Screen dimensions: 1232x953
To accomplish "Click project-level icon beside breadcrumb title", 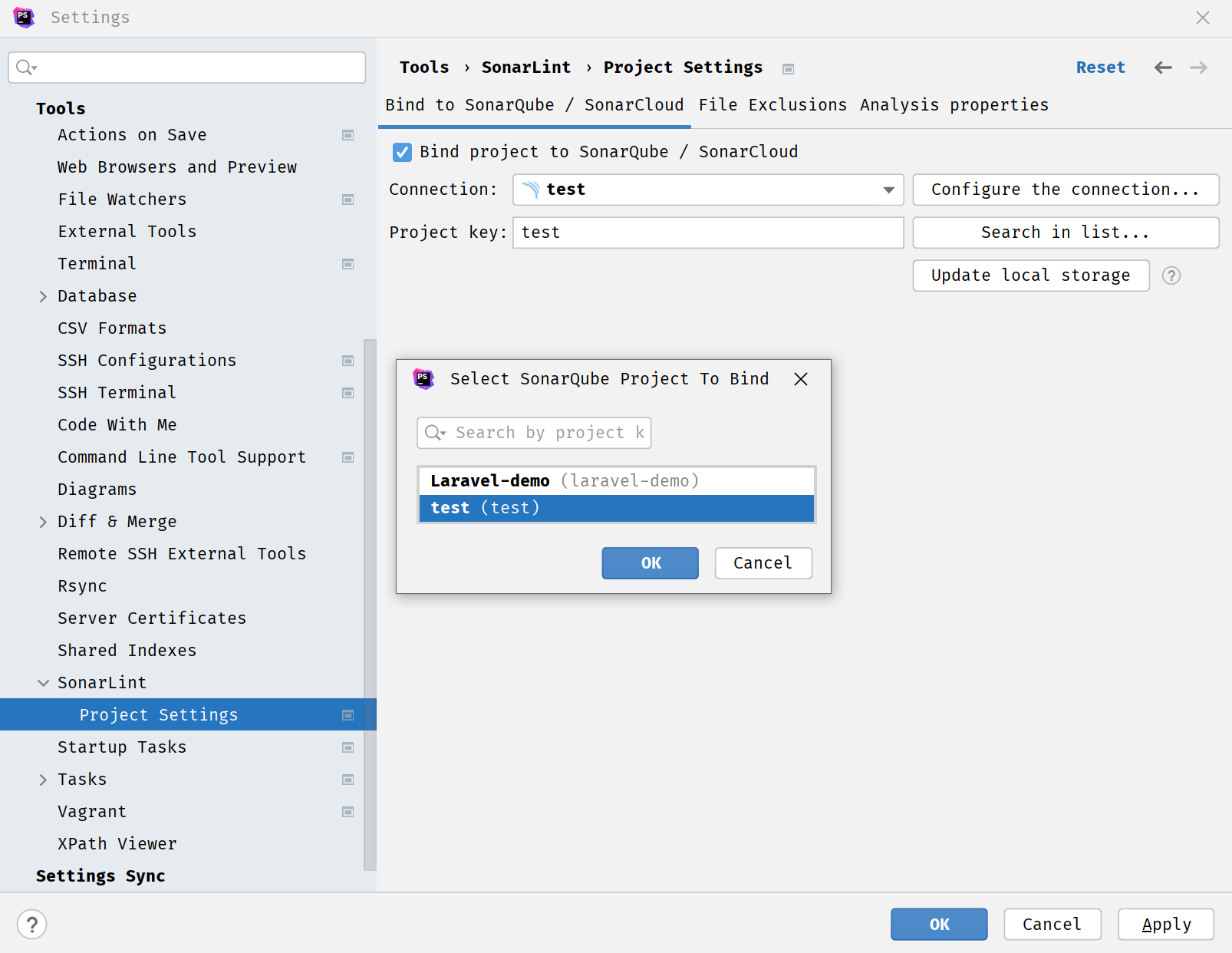I will [788, 69].
